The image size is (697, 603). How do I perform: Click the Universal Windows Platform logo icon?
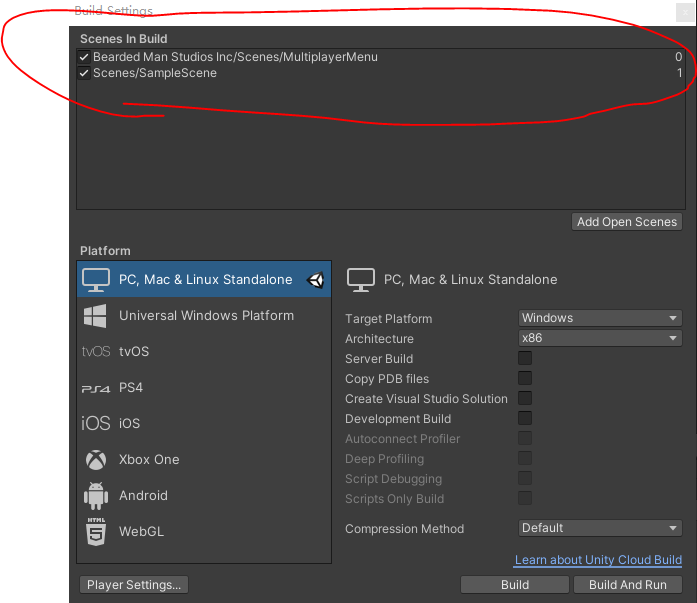(95, 316)
